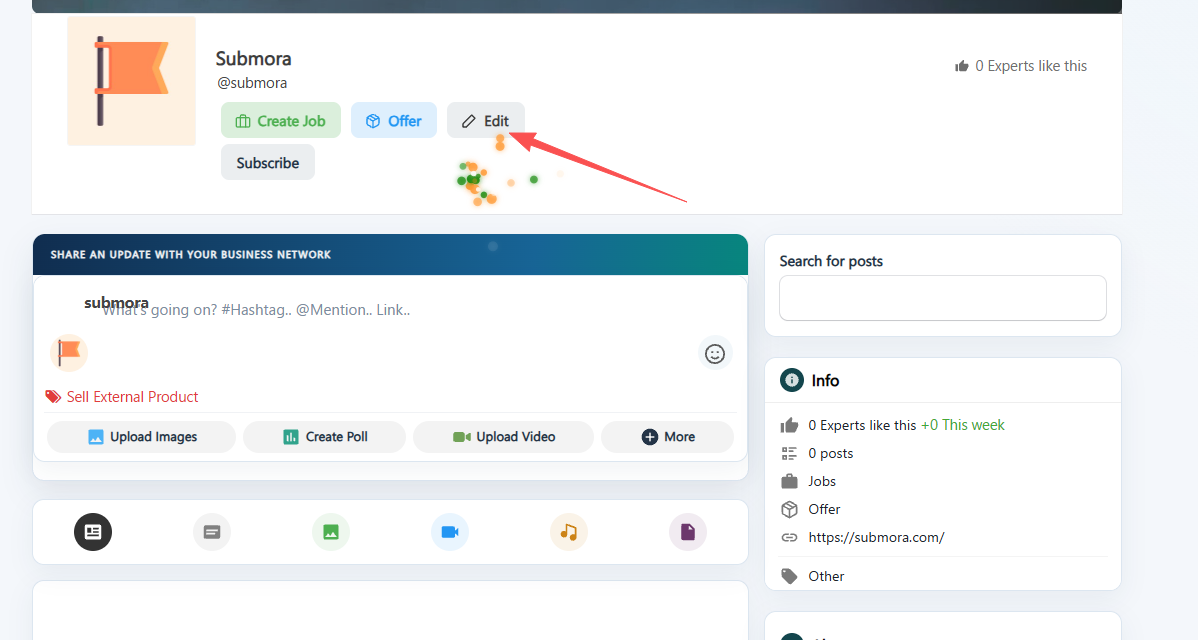Click the briefcase icon next to Jobs
Viewport: 1198px width, 640px height.
(x=789, y=481)
